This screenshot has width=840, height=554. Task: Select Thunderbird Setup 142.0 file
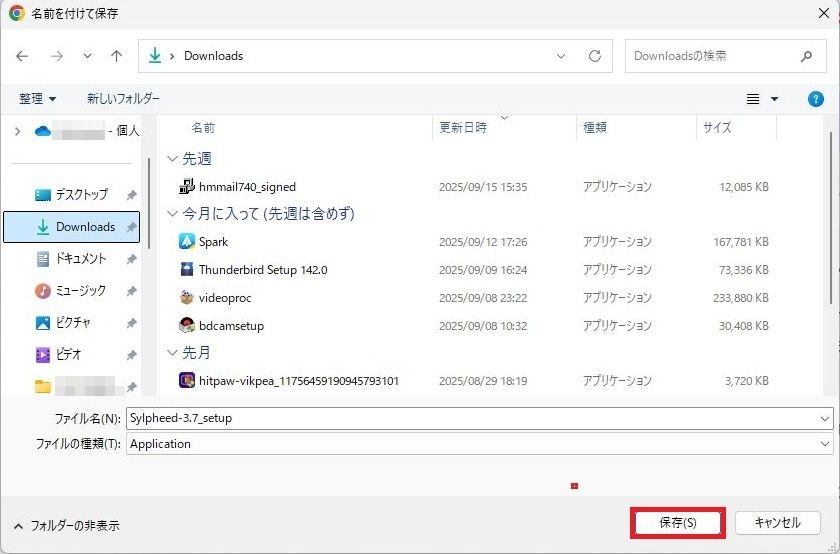pyautogui.click(x=262, y=270)
